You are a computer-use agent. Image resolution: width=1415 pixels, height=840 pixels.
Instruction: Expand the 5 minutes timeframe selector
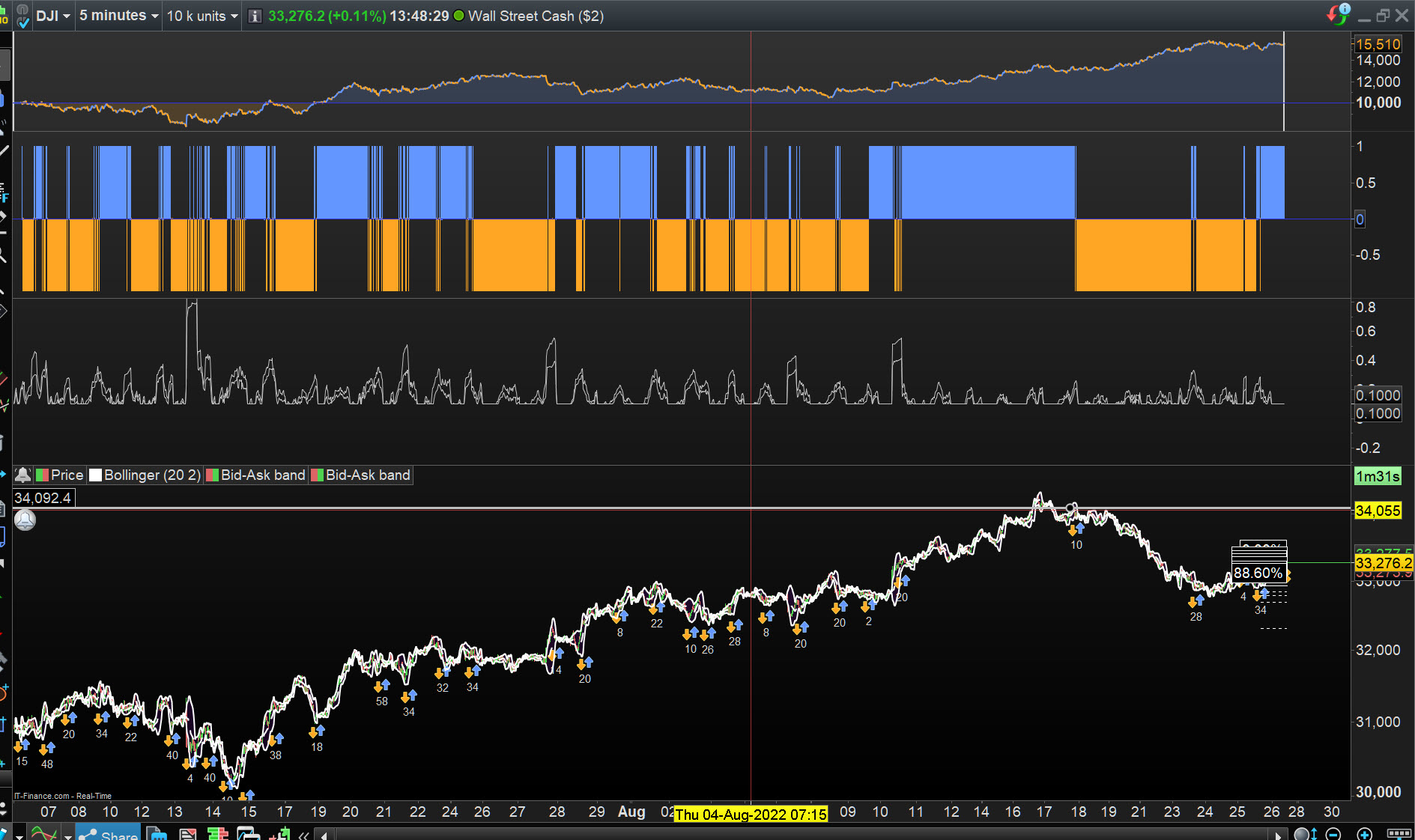(118, 16)
